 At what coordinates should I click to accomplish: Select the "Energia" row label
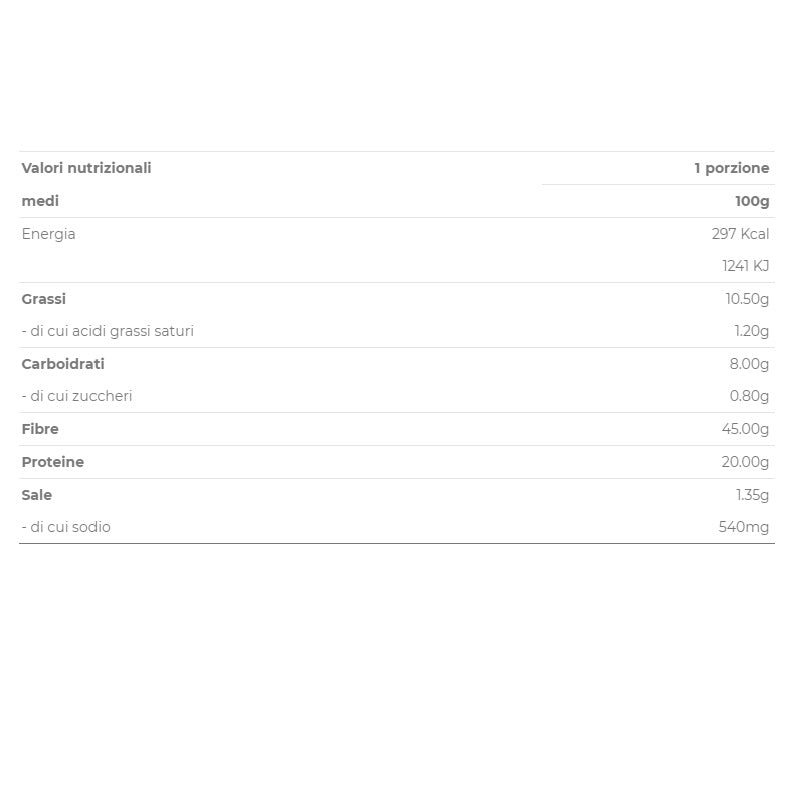coord(48,234)
